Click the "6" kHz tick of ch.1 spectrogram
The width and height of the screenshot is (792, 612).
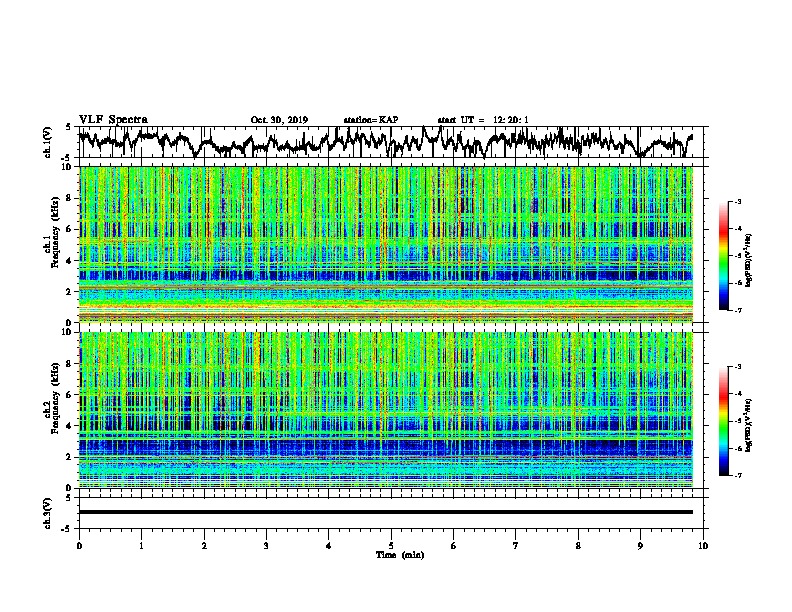tap(70, 229)
